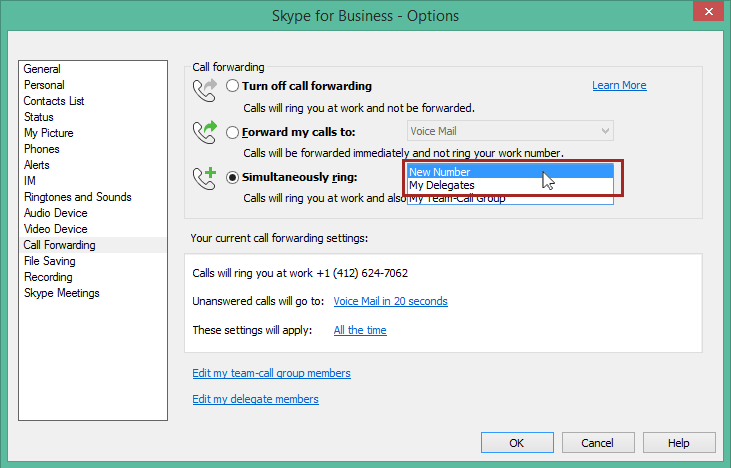Image resolution: width=731 pixels, height=468 pixels.
Task: Confirm settings with the OK button
Action: pyautogui.click(x=517, y=442)
